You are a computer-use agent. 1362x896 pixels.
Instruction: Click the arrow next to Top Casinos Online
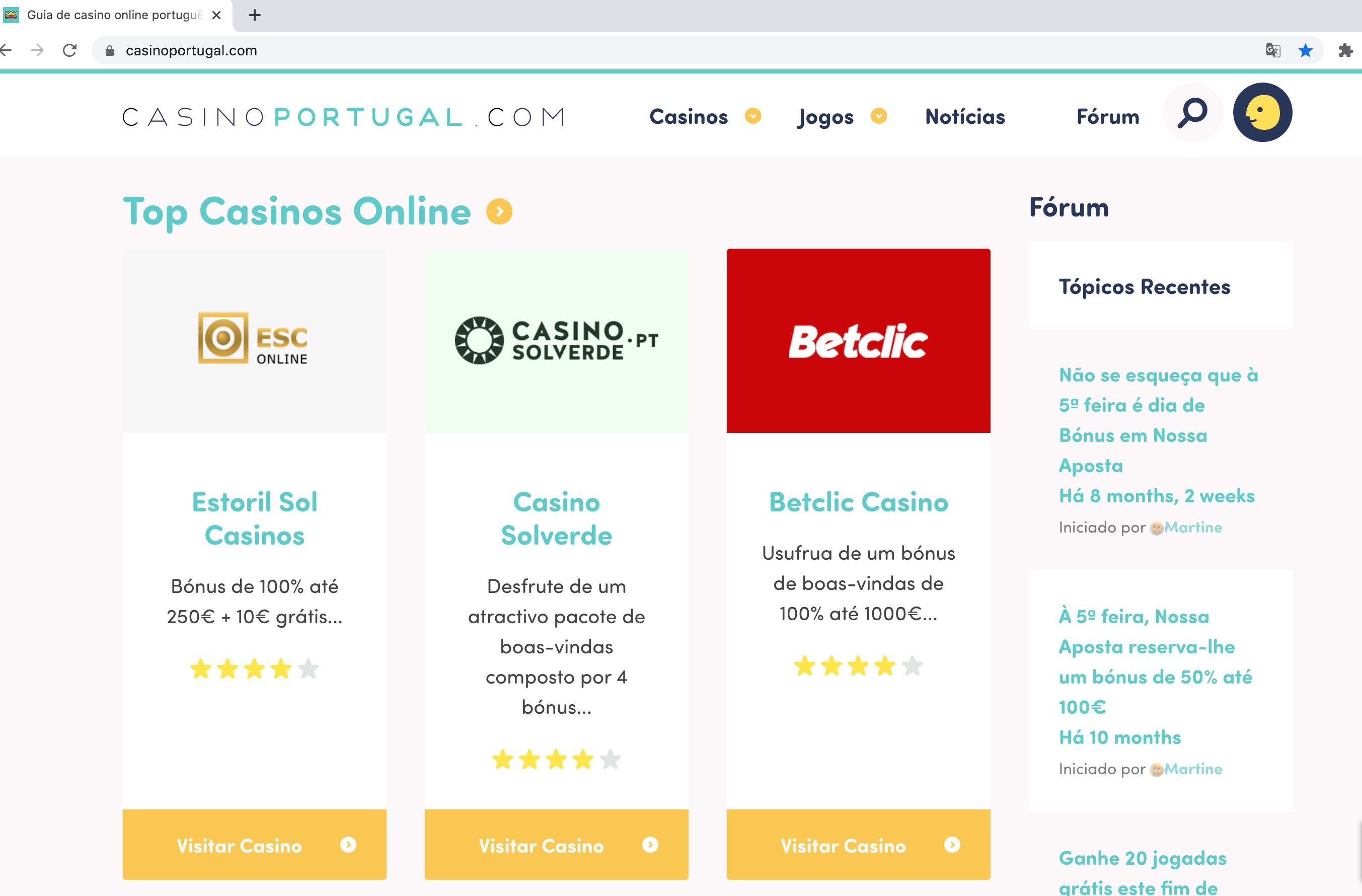(499, 212)
